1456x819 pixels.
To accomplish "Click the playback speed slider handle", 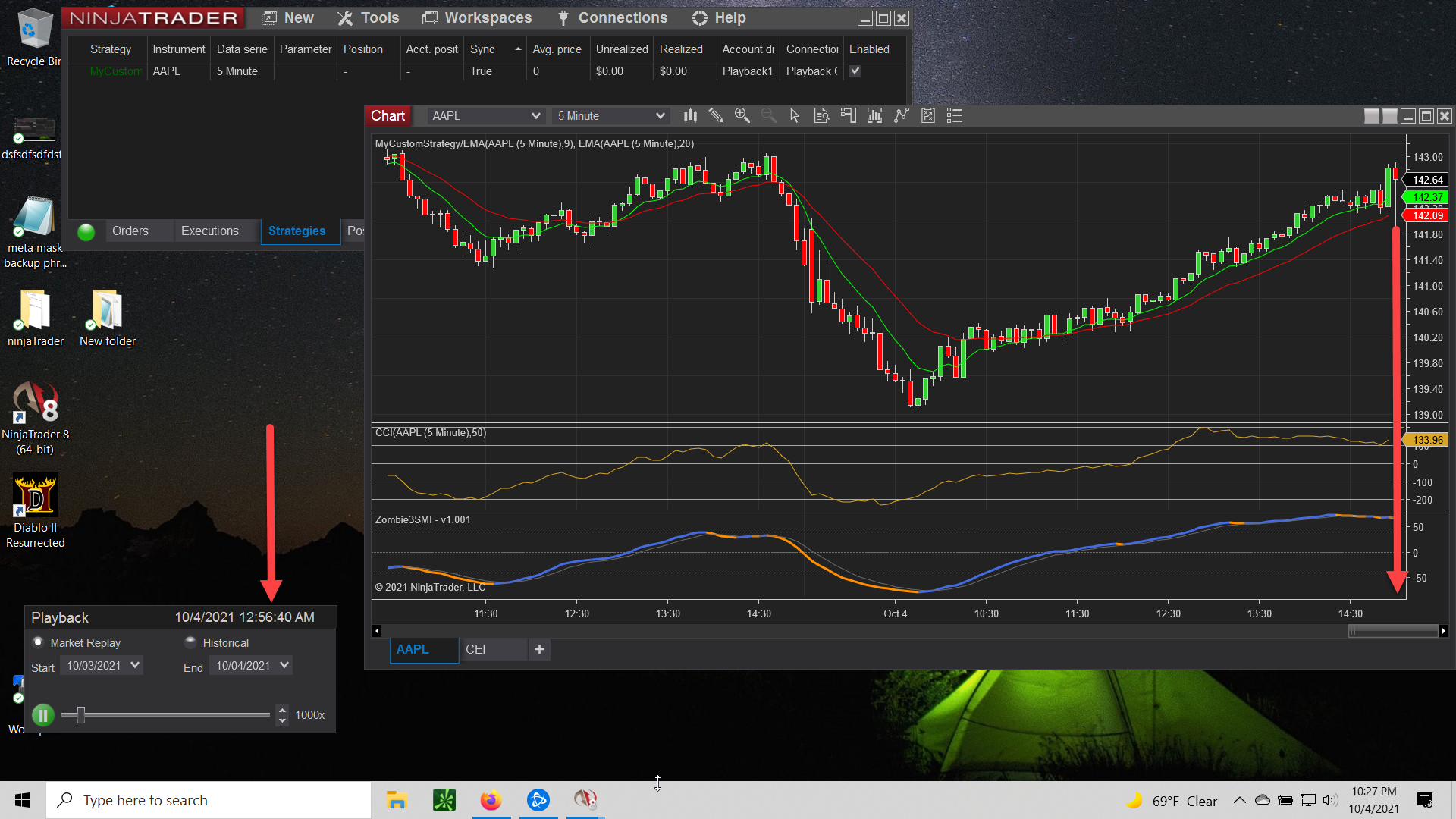I will pos(80,715).
